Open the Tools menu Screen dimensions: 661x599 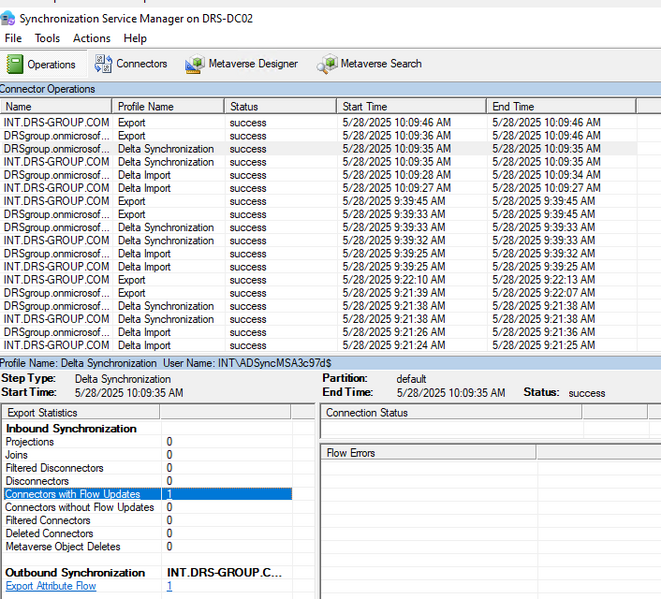click(x=47, y=38)
